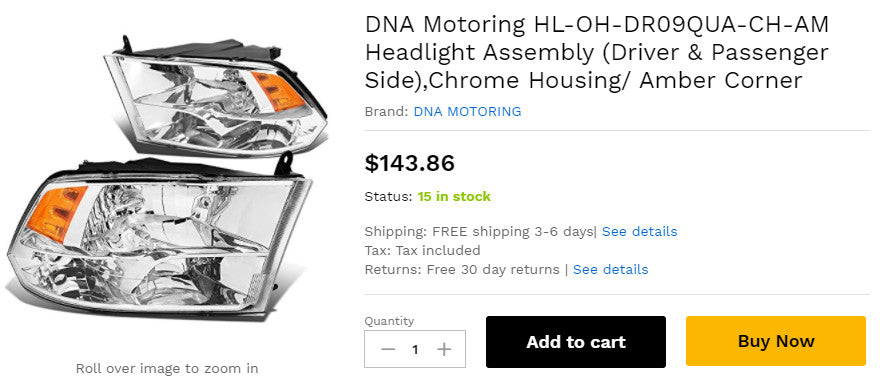This screenshot has width=880, height=378.
Task: Open See details next to Shipping
Action: pyautogui.click(x=639, y=232)
